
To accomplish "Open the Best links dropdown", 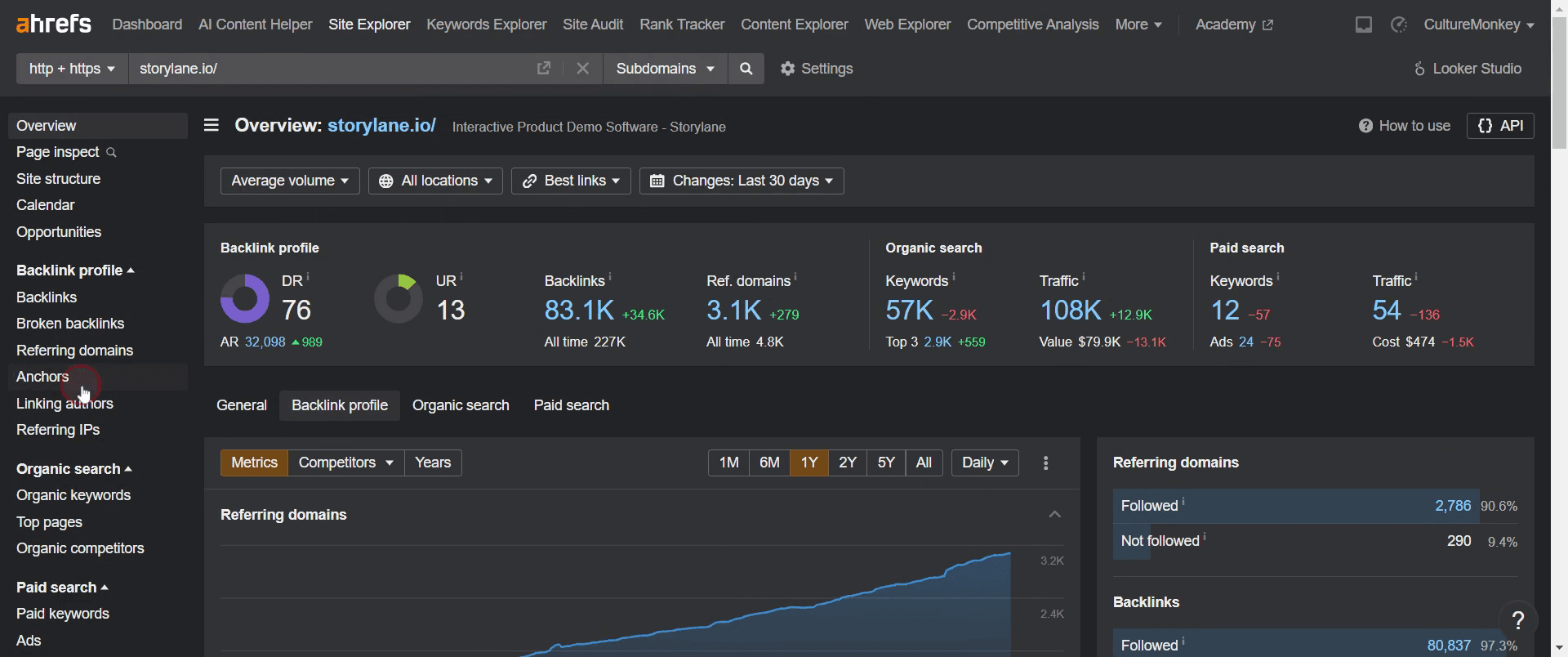I will pyautogui.click(x=571, y=181).
